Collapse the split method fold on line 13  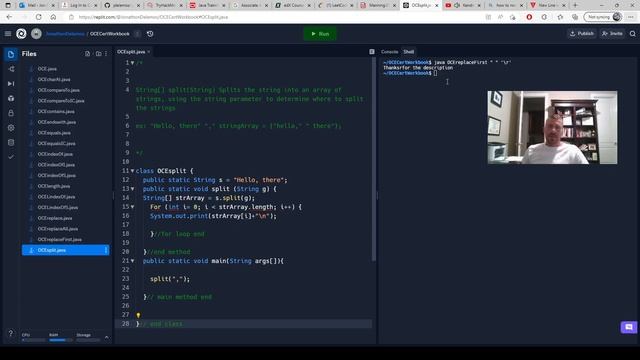pyautogui.click(x=132, y=189)
